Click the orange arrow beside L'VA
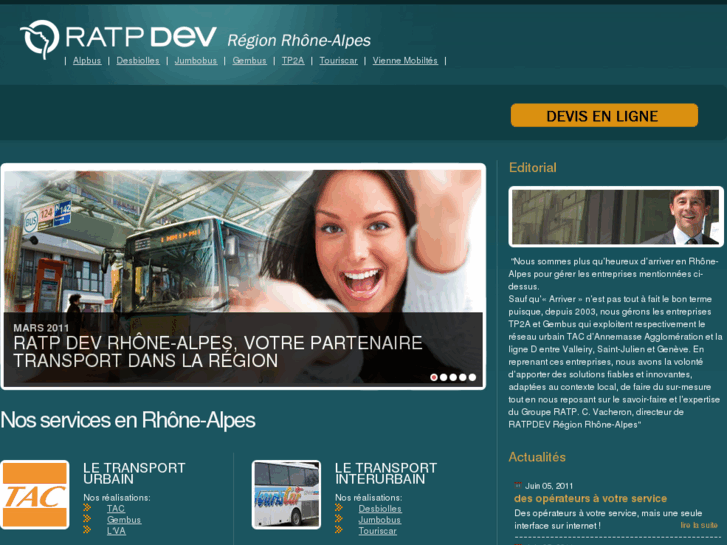Viewport: 727px width, 545px height. 87,530
